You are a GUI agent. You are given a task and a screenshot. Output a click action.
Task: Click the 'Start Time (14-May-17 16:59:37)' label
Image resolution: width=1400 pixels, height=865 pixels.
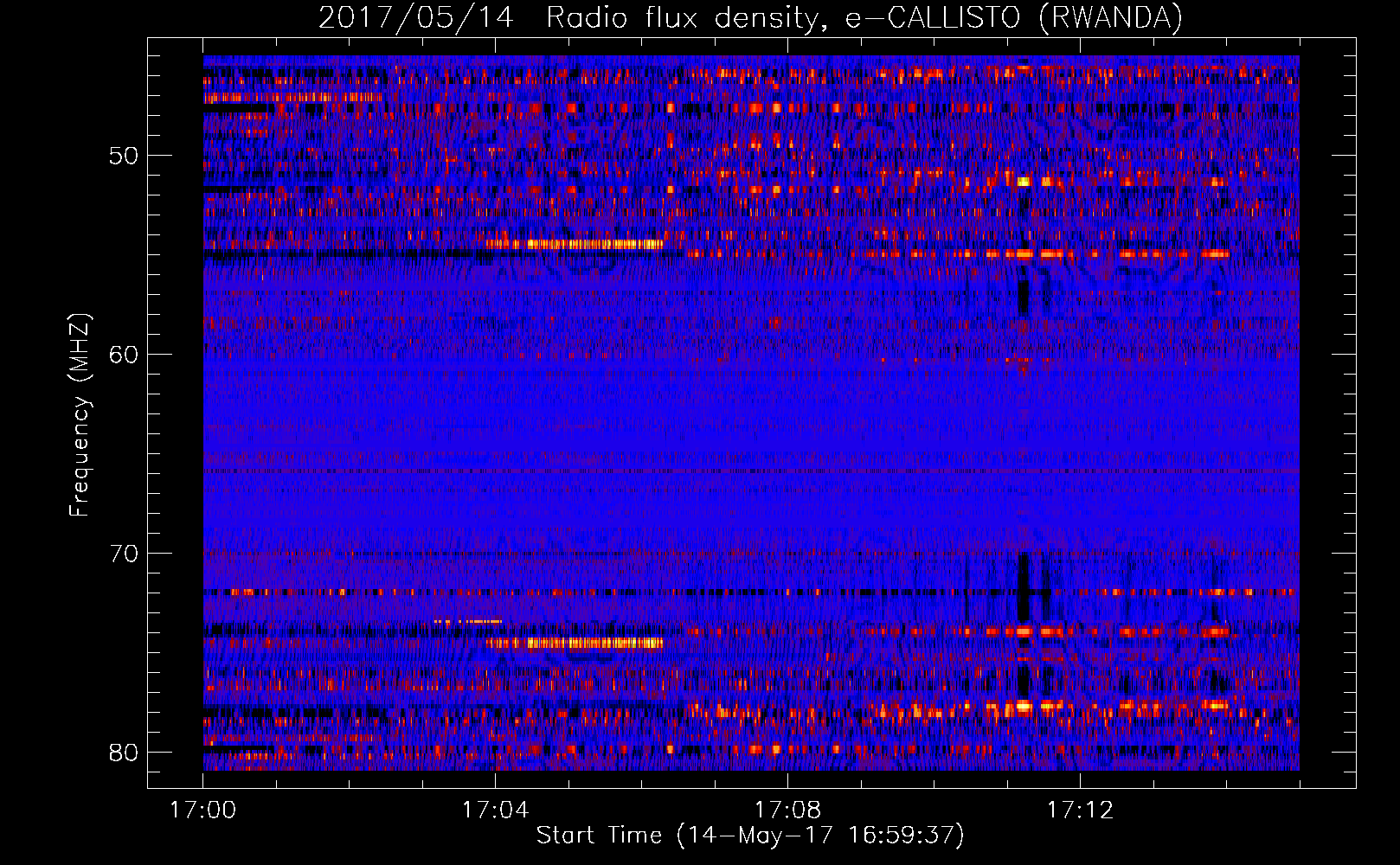tap(750, 836)
